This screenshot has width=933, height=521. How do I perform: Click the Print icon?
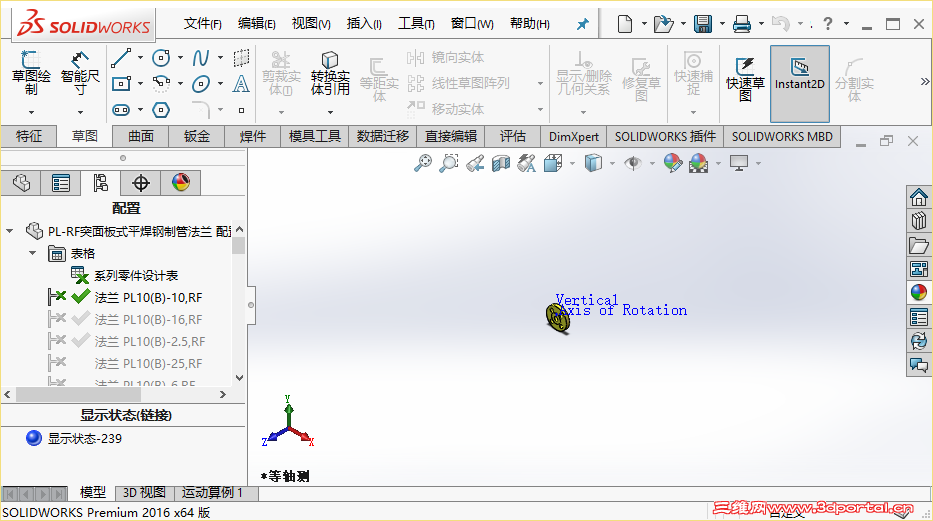click(741, 24)
